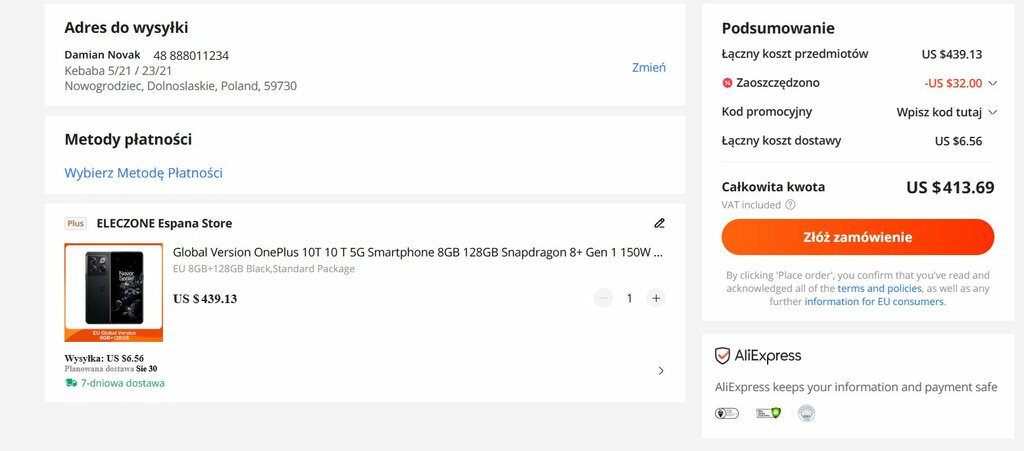
Task: Click the AliExpress shield logo icon
Action: pos(722,356)
